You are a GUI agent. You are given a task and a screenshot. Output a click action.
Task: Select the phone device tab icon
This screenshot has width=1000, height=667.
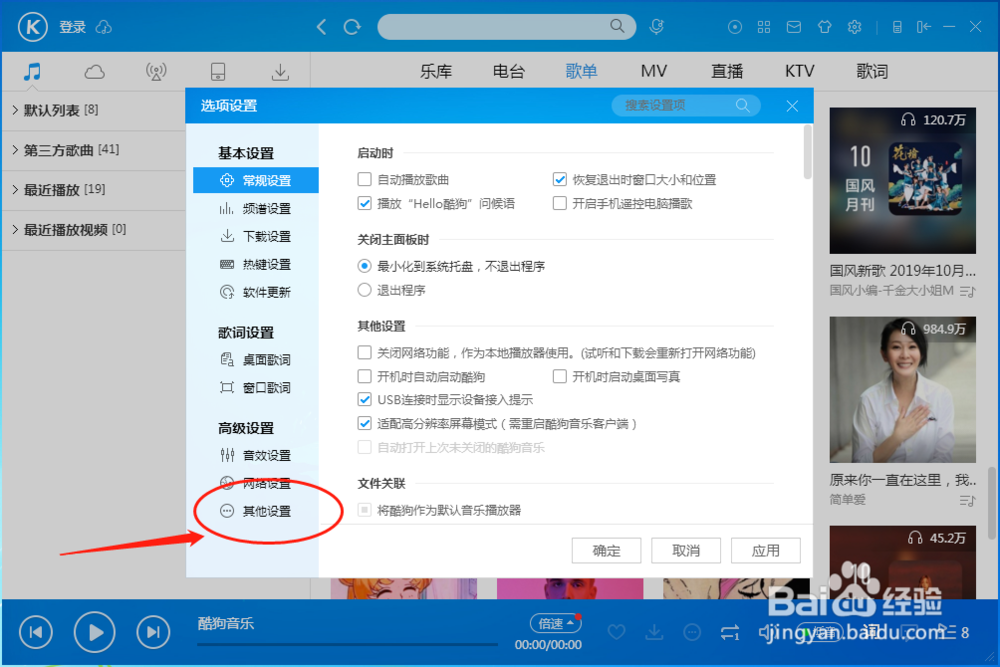pyautogui.click(x=217, y=71)
